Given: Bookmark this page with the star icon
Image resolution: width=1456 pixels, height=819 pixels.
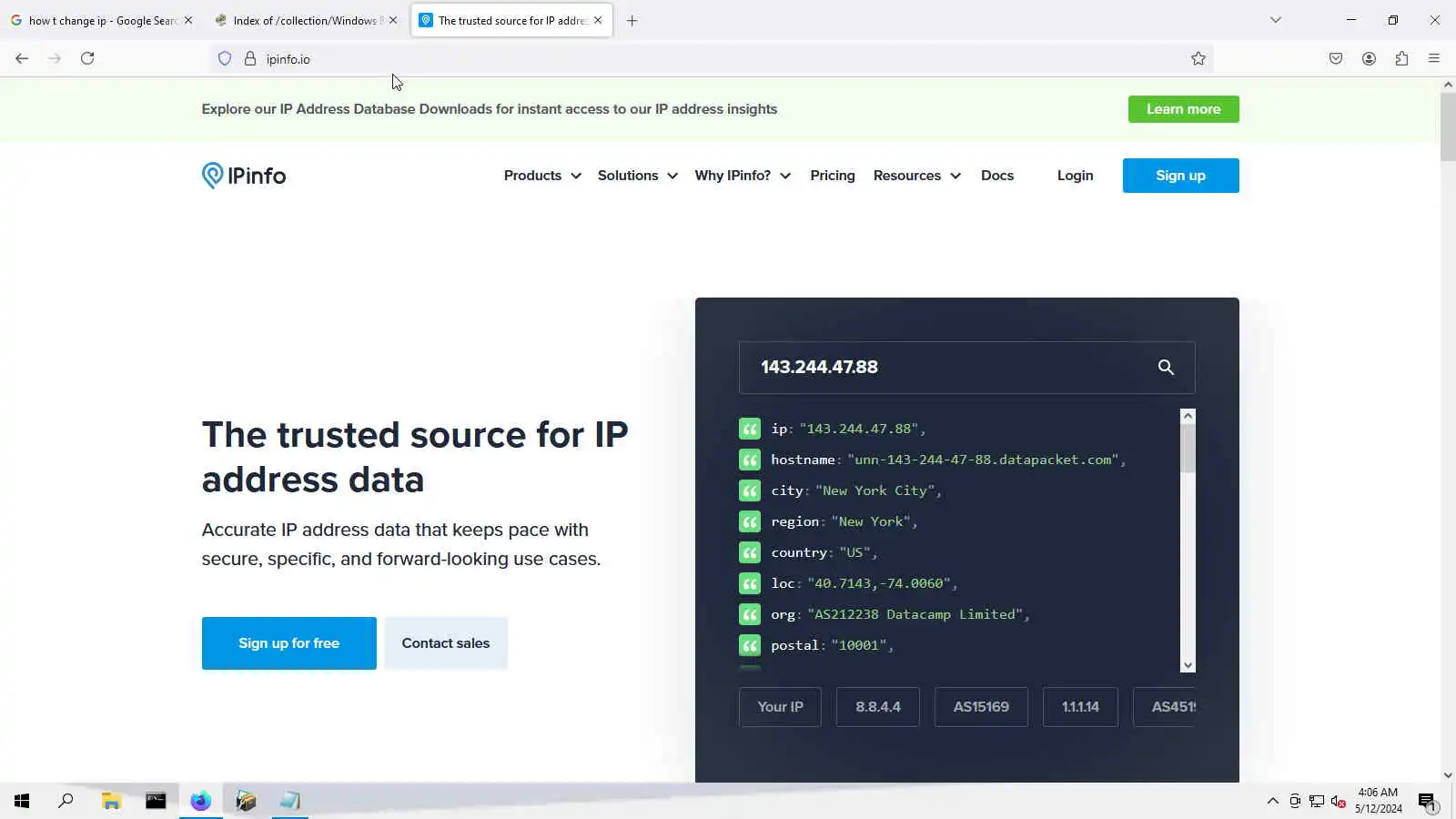Looking at the screenshot, I should pyautogui.click(x=1198, y=59).
